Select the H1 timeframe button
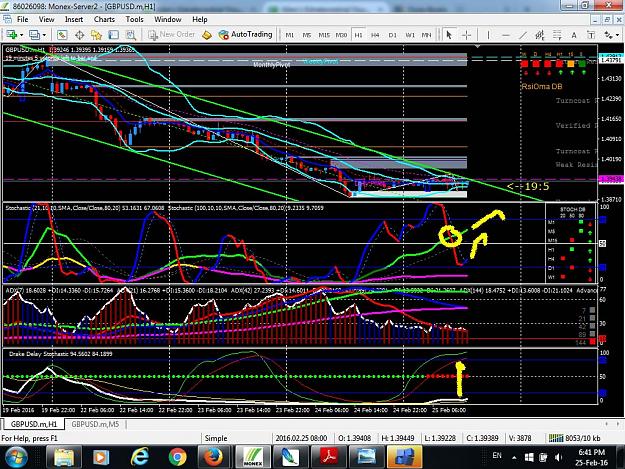Screen dimensions: 625x469 [358, 35]
